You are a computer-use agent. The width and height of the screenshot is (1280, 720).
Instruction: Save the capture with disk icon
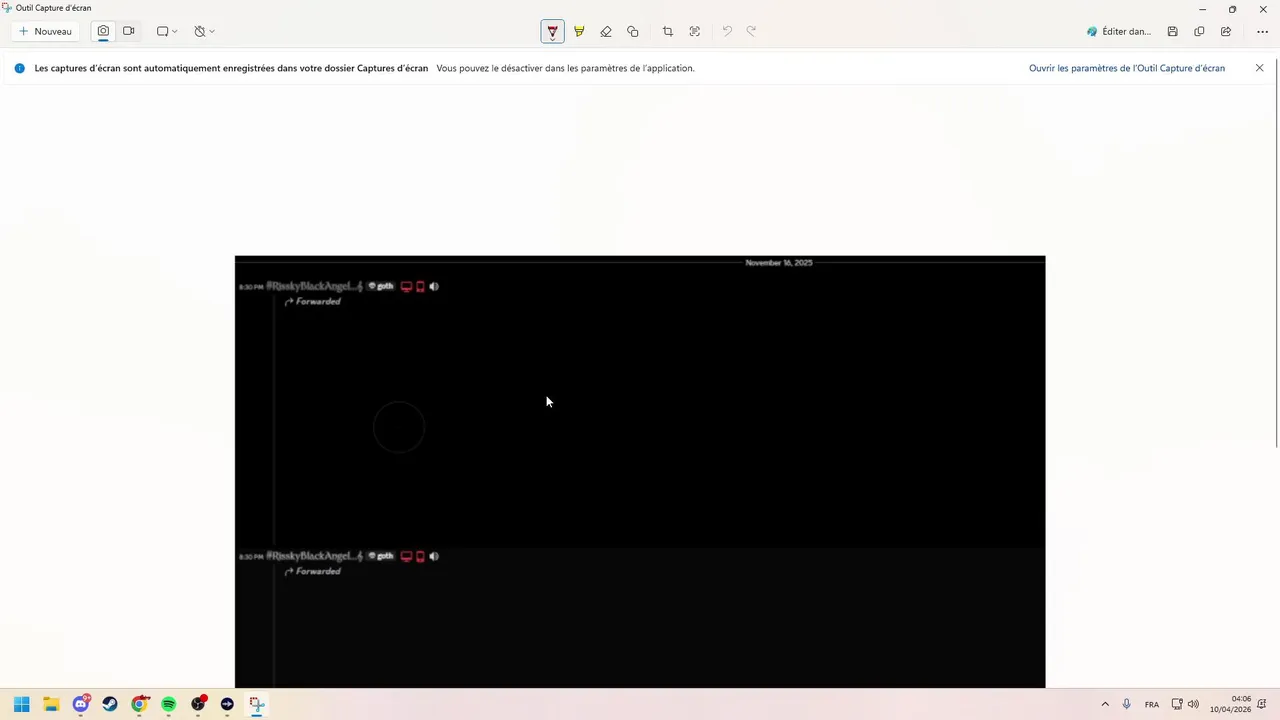click(x=1173, y=31)
